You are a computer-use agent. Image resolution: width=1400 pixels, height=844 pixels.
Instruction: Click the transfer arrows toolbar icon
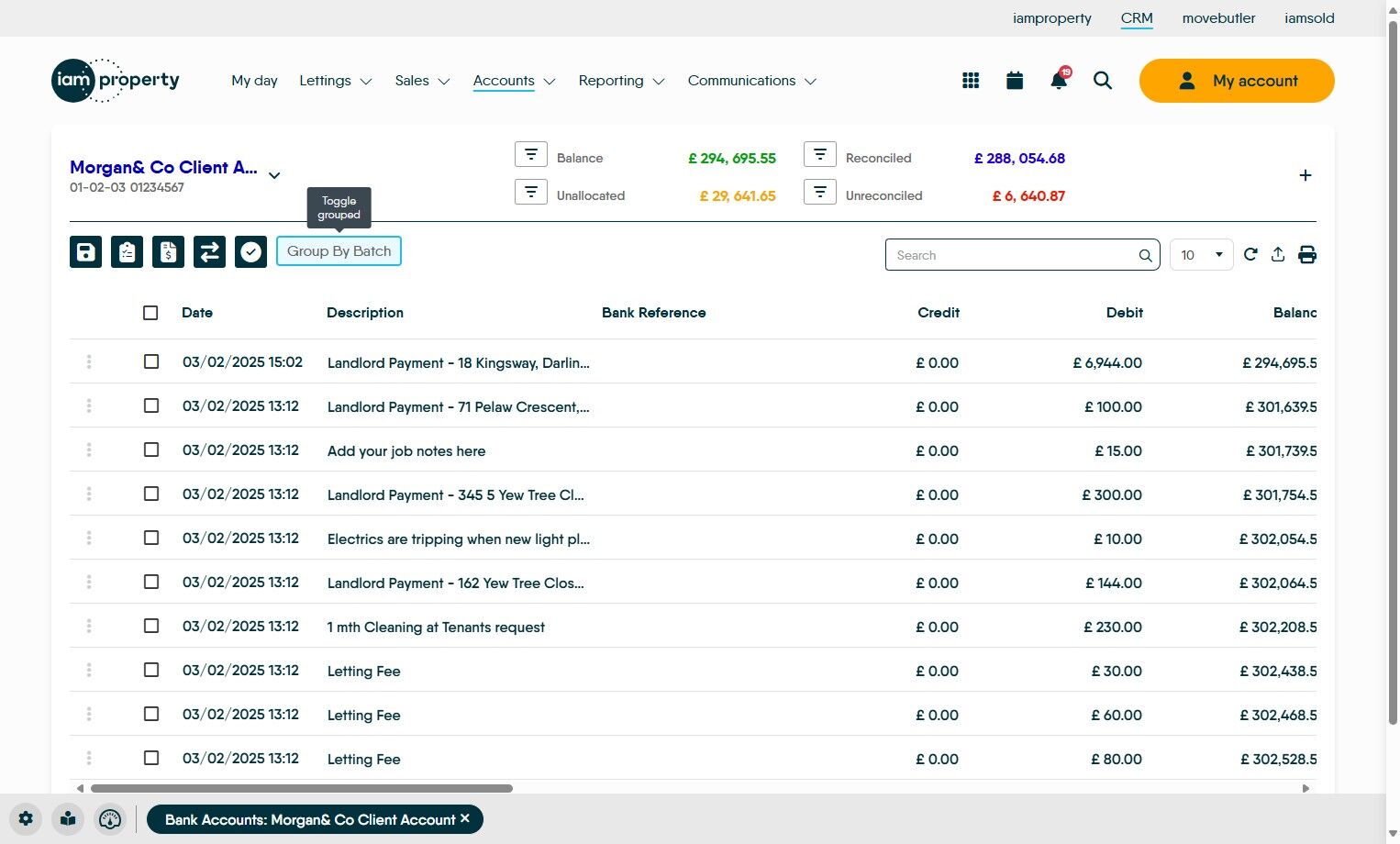[209, 251]
